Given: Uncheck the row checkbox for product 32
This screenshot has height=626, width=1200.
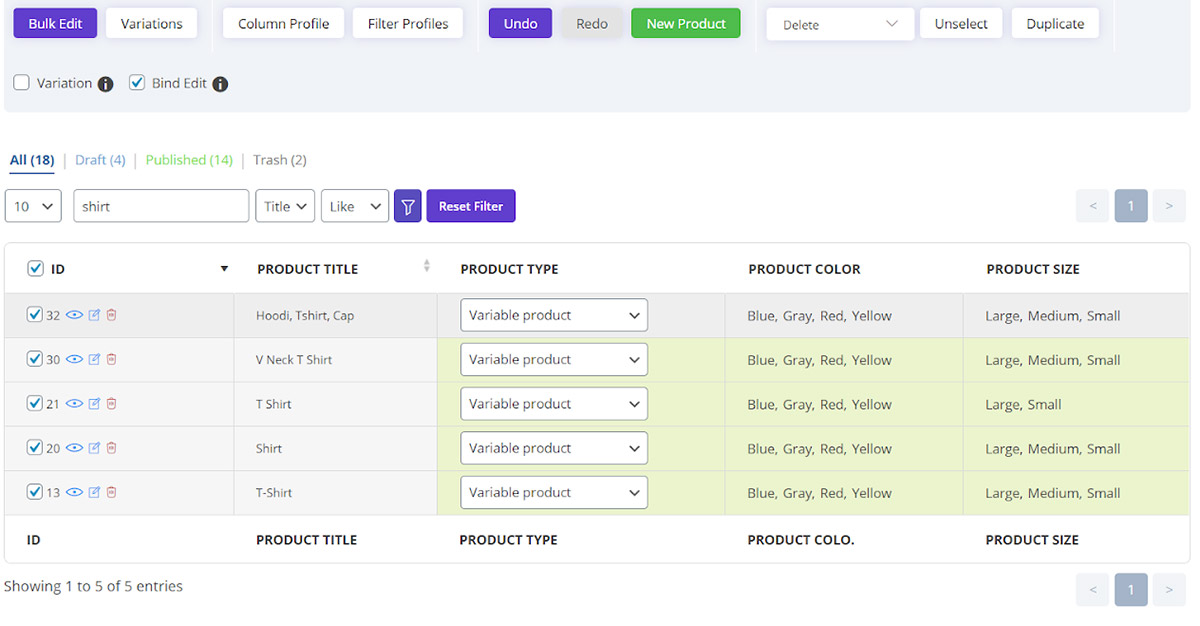Looking at the screenshot, I should click(35, 315).
